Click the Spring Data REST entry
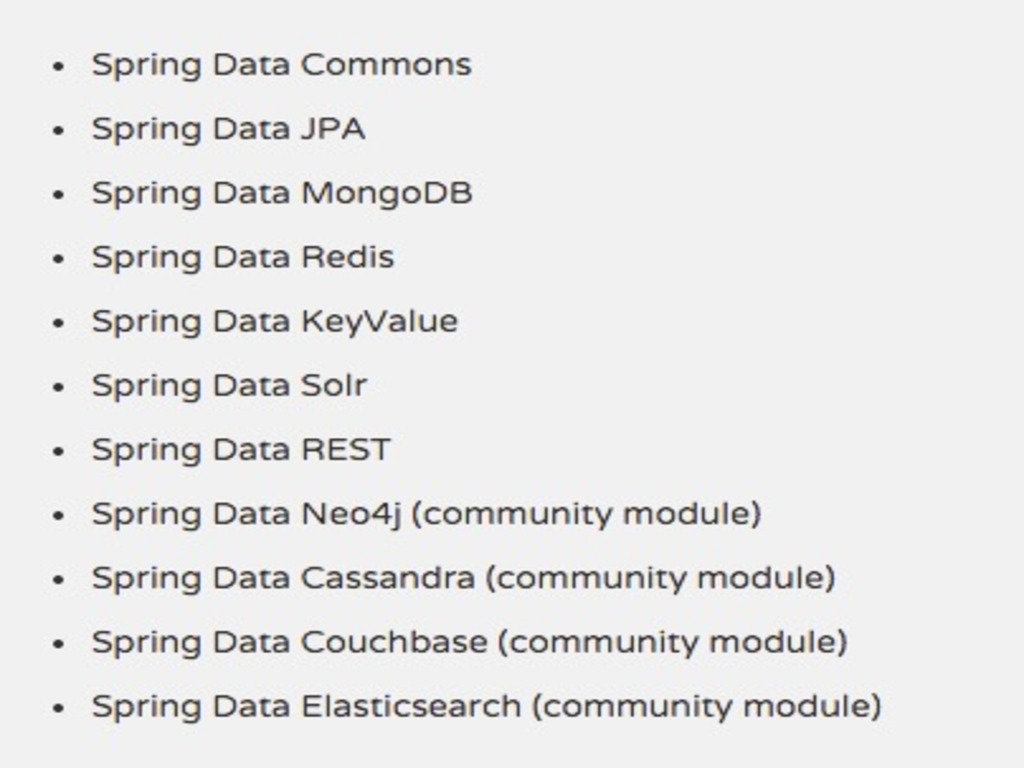 point(241,450)
